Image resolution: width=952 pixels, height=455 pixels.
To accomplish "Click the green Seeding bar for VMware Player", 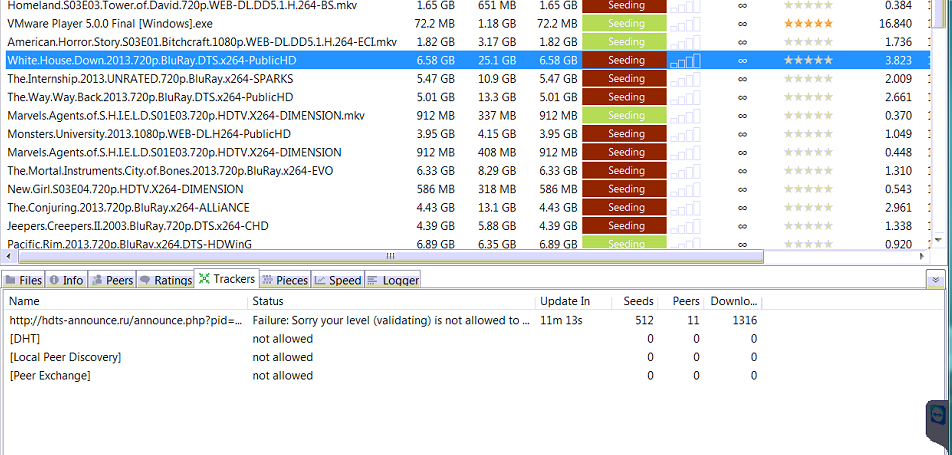I will (624, 24).
